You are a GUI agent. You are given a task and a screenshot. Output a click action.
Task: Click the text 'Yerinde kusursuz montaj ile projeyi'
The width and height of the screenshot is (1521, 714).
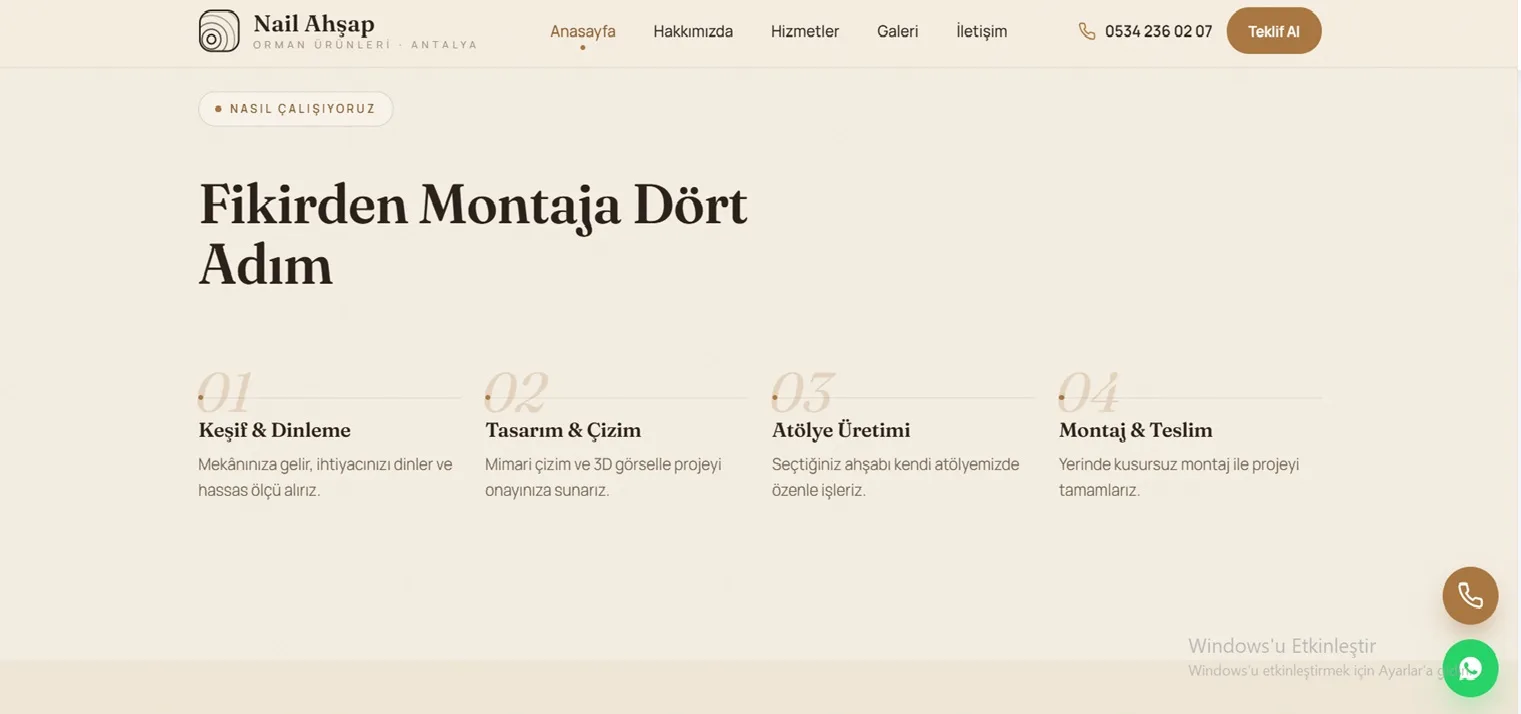click(x=1179, y=464)
